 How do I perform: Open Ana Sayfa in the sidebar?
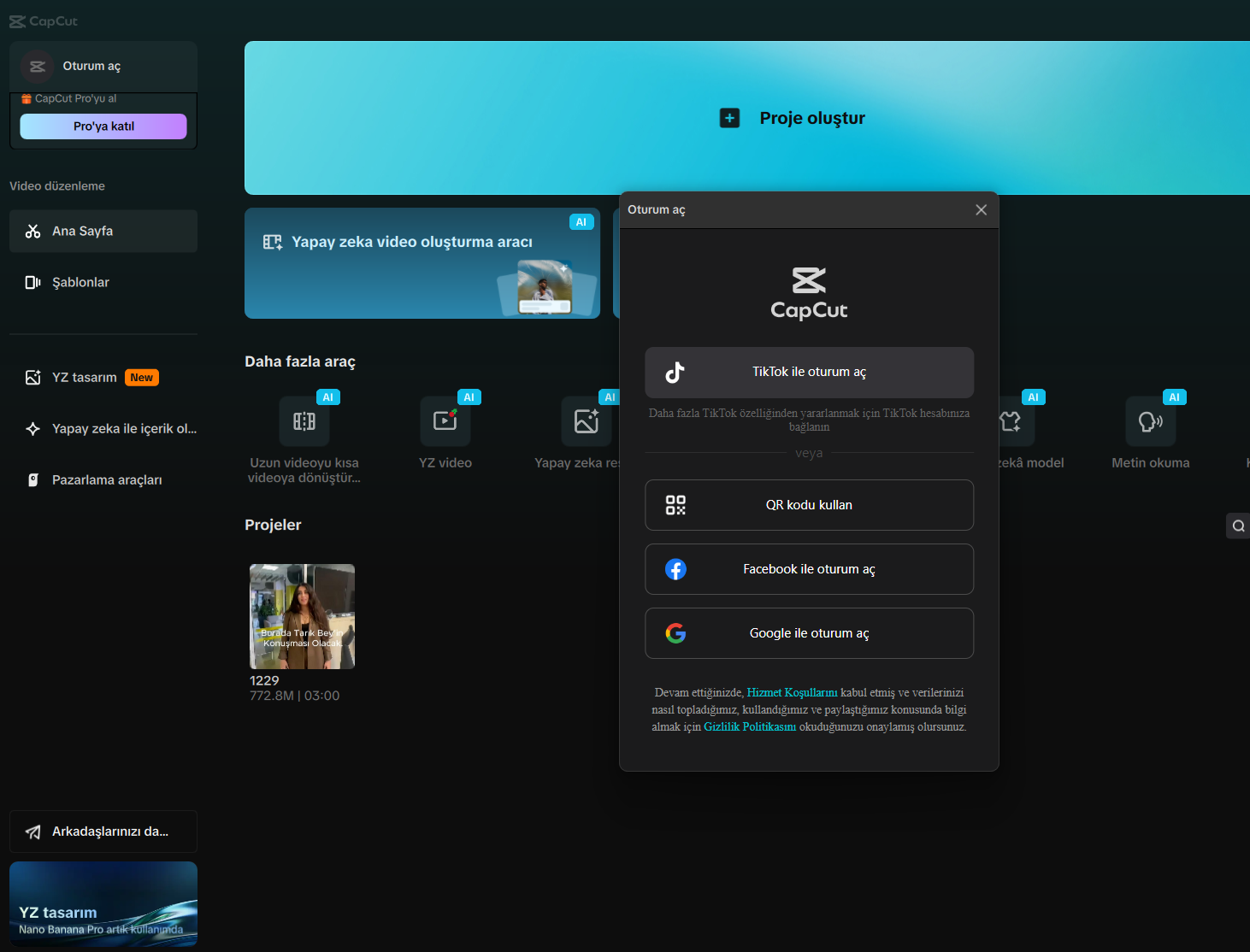click(x=103, y=231)
